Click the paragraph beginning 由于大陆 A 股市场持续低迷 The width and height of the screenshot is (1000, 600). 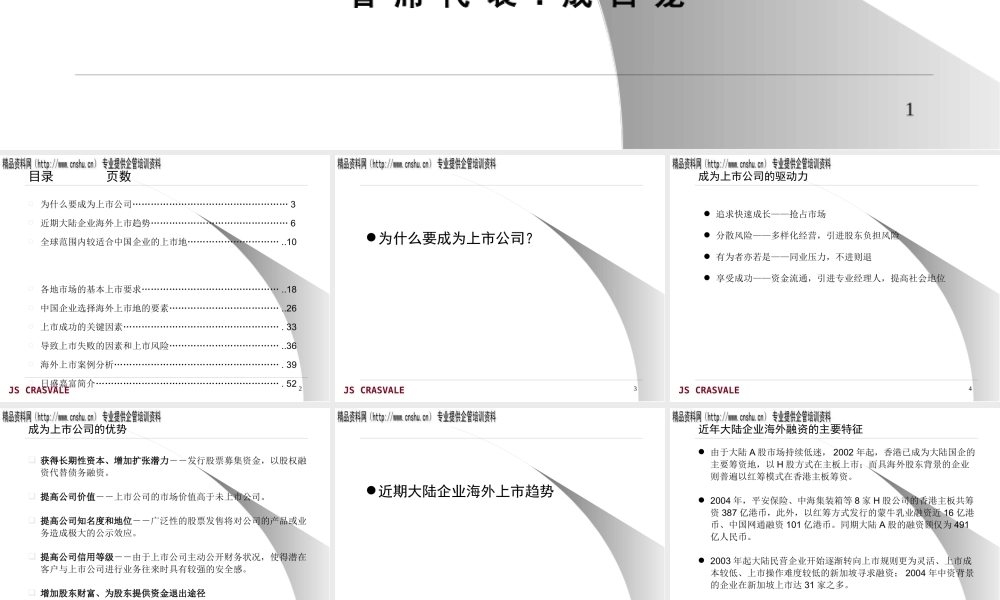point(842,464)
